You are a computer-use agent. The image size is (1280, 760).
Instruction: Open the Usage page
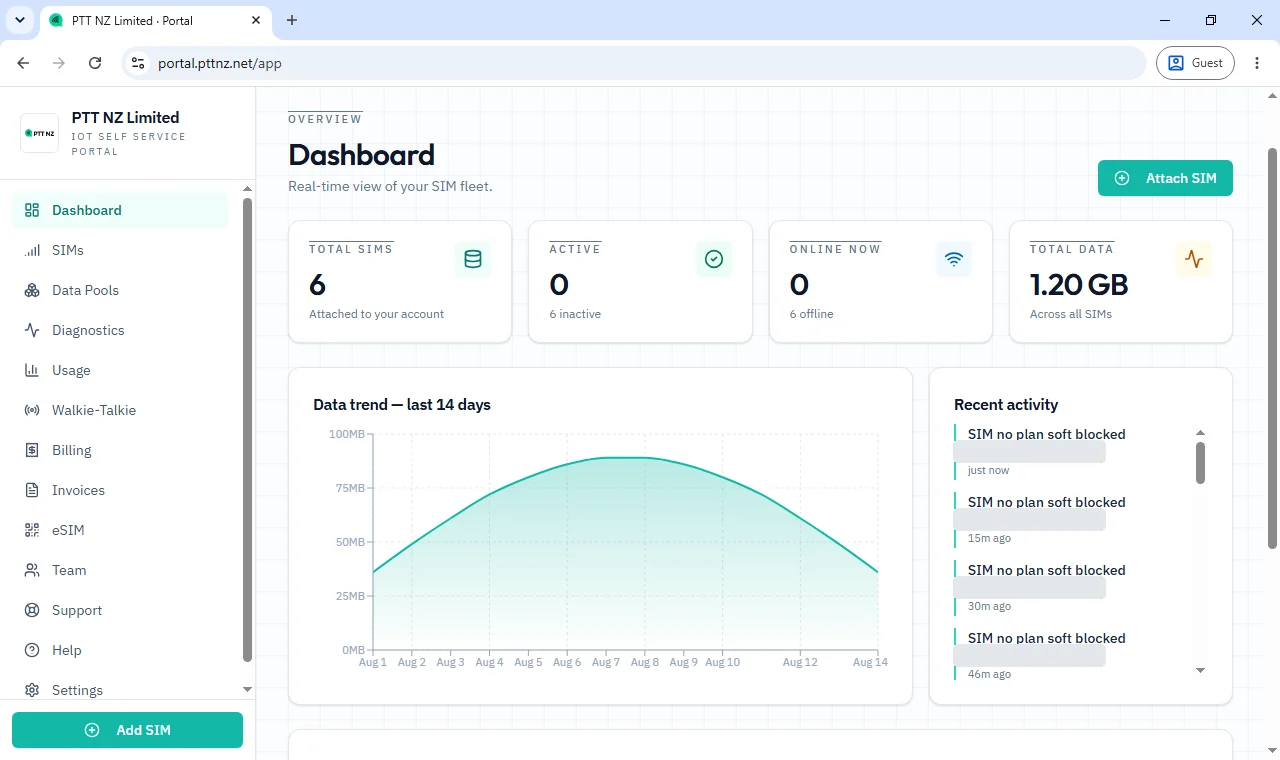point(120,370)
